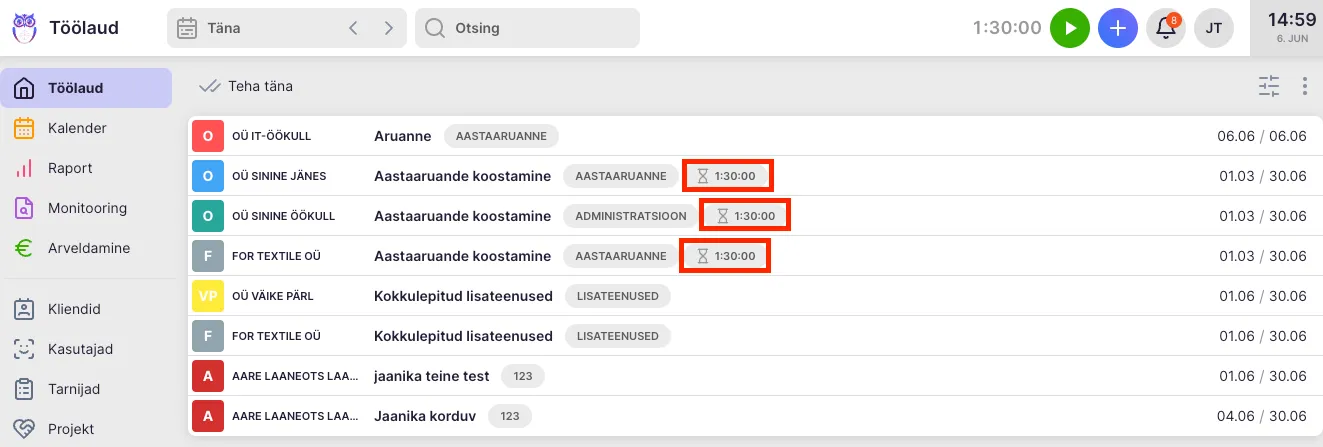Image resolution: width=1323 pixels, height=447 pixels.
Task: Open Kalender in the sidebar
Action: point(77,128)
